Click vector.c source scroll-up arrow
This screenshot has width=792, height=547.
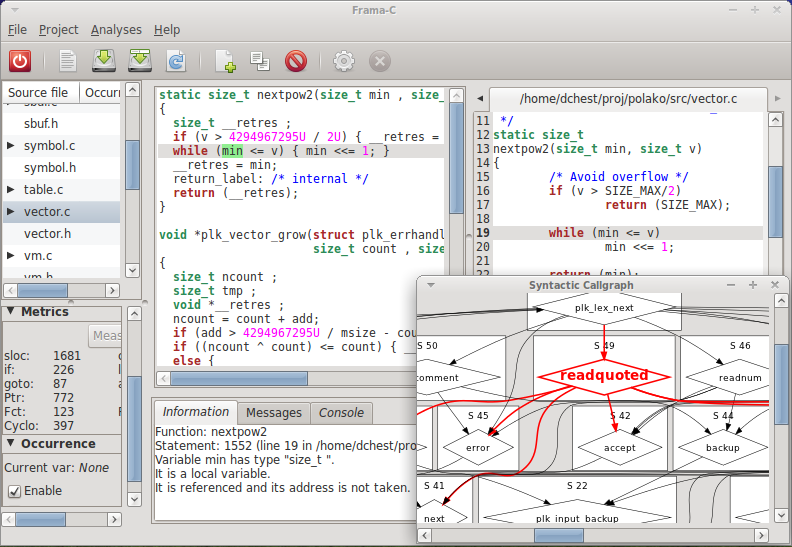pyautogui.click(x=775, y=120)
